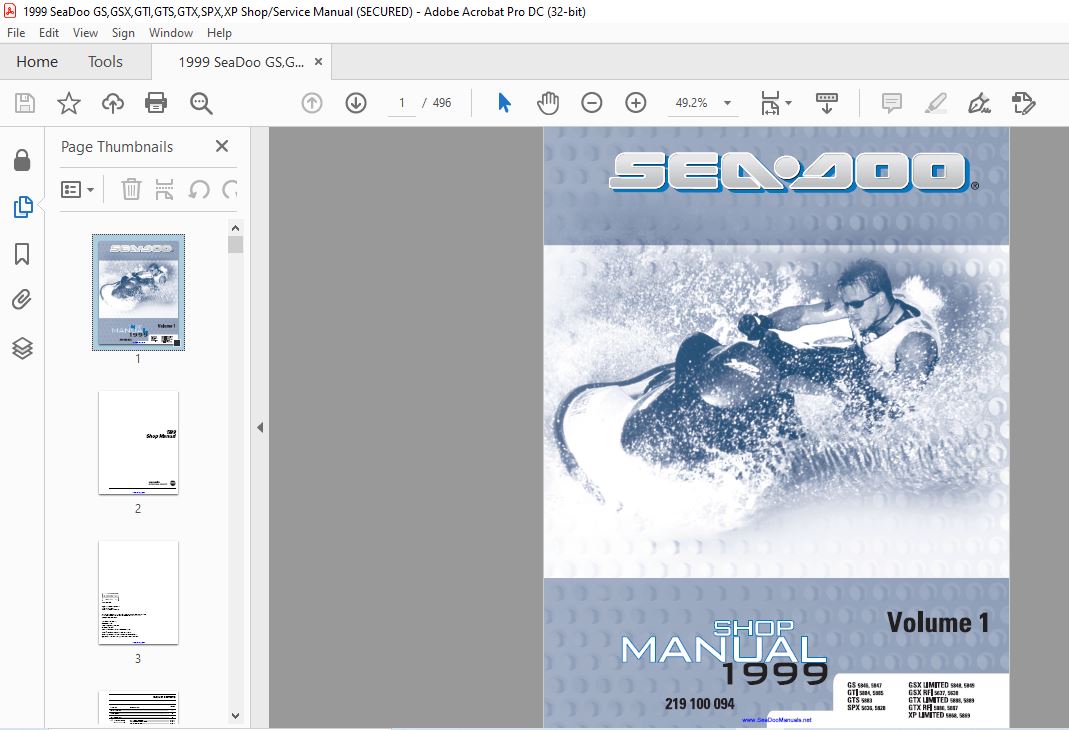This screenshot has width=1069, height=730.
Task: Activate the Hand pan tool
Action: (548, 103)
